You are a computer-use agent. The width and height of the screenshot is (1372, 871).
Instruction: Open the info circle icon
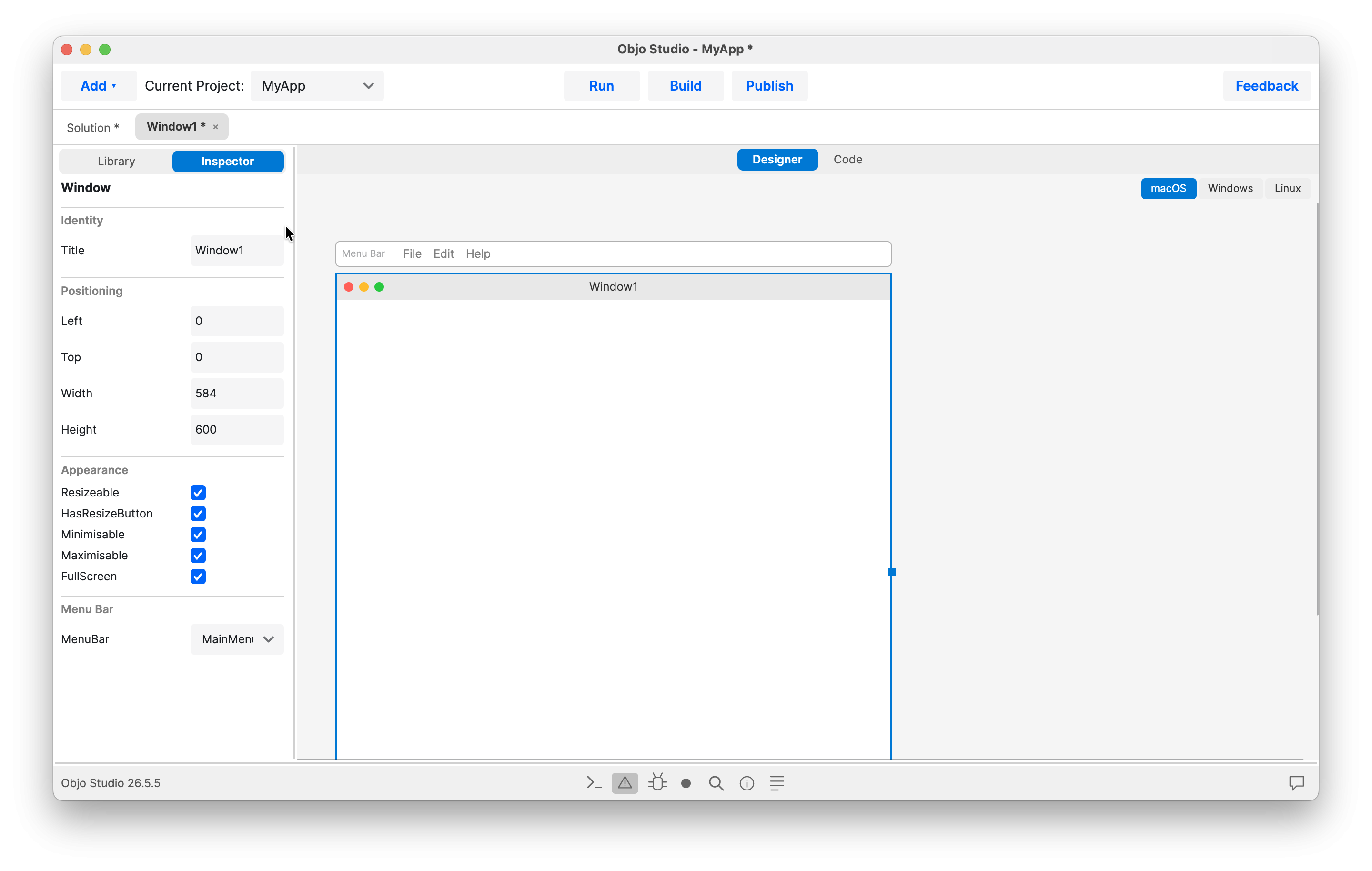[747, 783]
